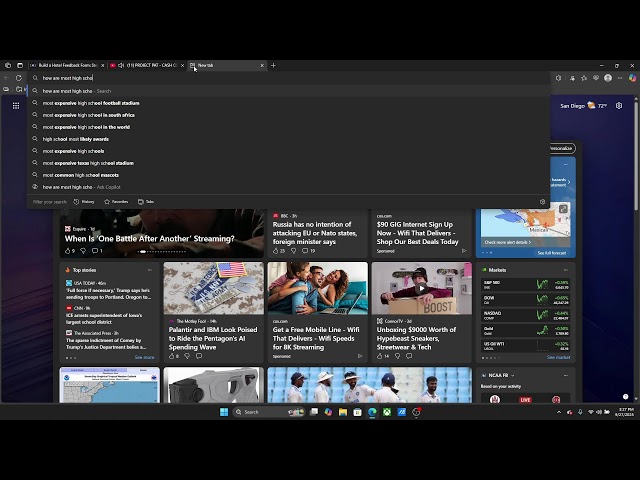Filter search by History
The height and width of the screenshot is (480, 640).
[x=84, y=202]
